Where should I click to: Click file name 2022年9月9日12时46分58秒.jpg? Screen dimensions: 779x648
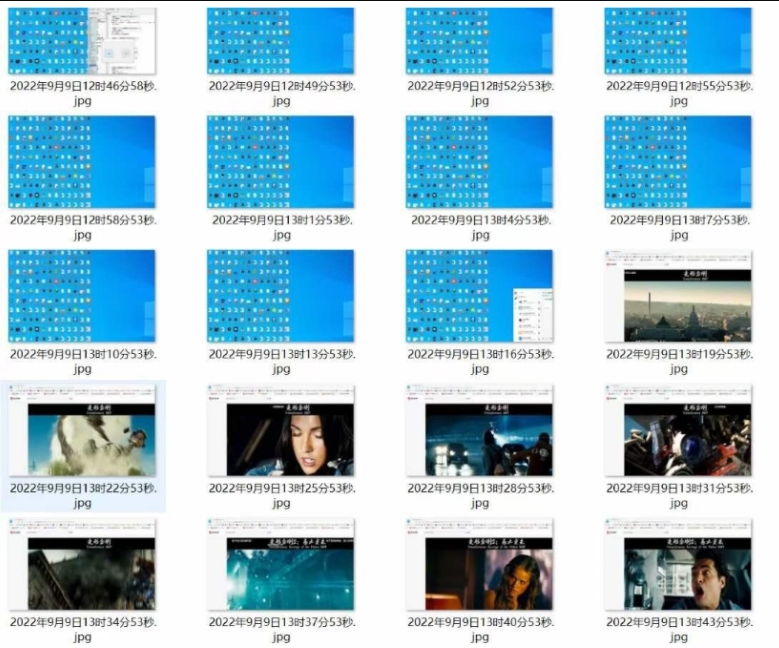tap(83, 93)
